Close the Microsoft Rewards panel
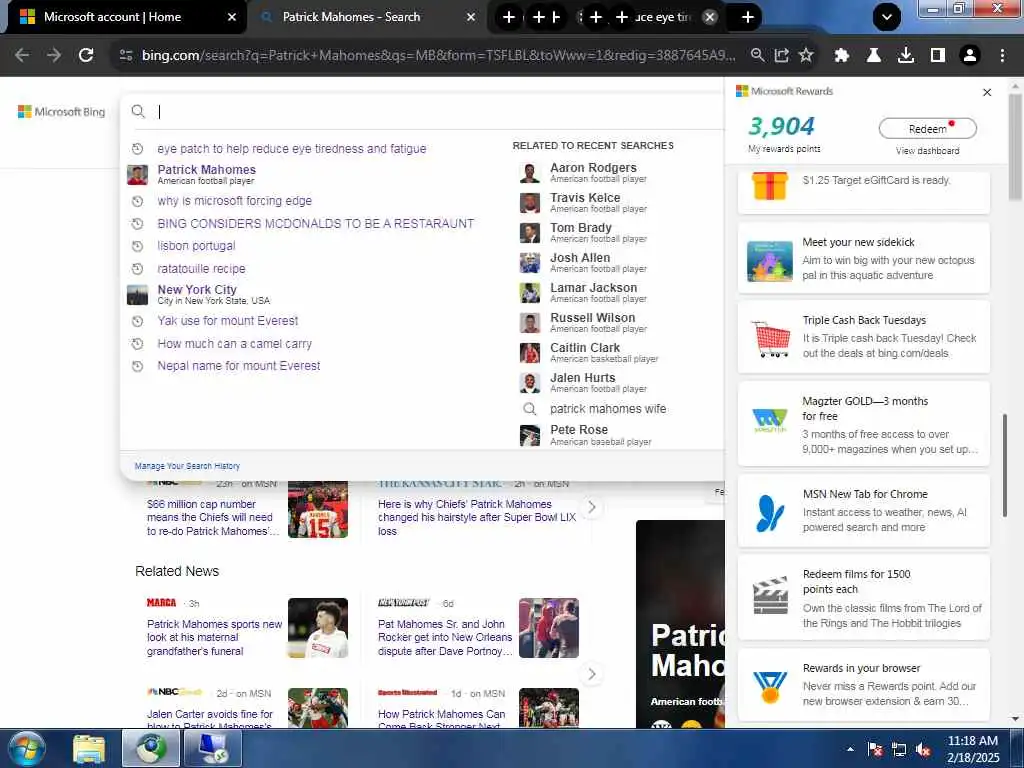The width and height of the screenshot is (1024, 768). coord(987,92)
